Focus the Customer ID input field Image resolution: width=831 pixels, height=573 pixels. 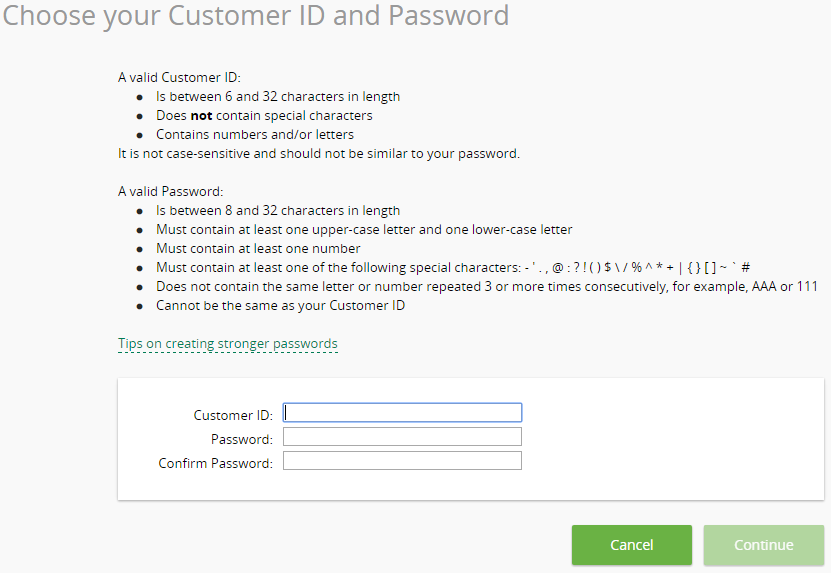click(x=402, y=413)
